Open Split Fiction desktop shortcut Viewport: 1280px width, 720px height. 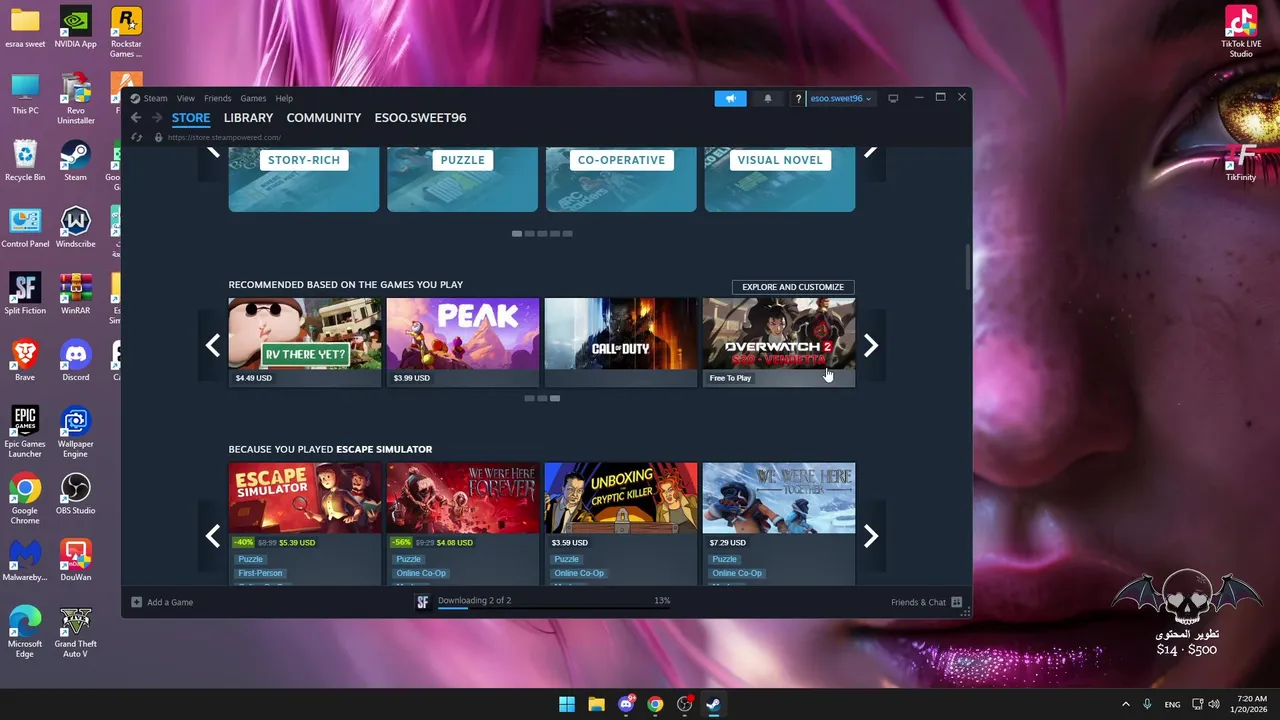tap(25, 294)
